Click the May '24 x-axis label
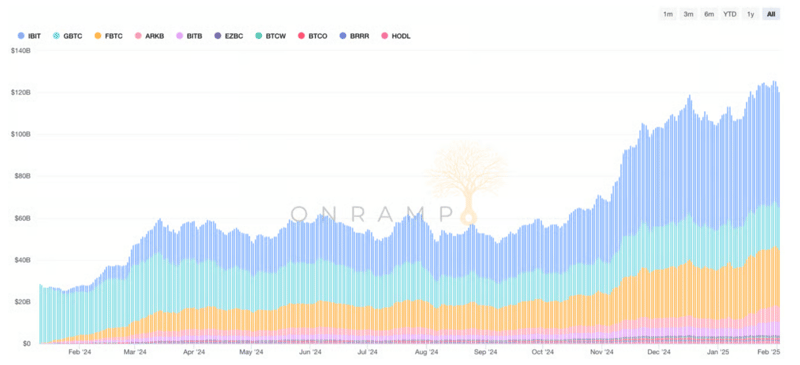 (251, 352)
